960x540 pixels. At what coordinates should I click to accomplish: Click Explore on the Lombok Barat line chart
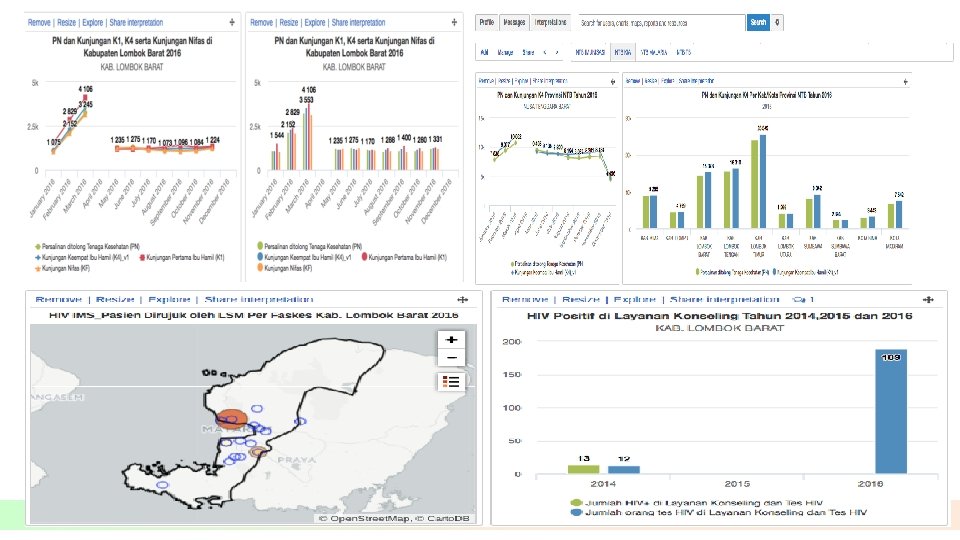point(92,23)
